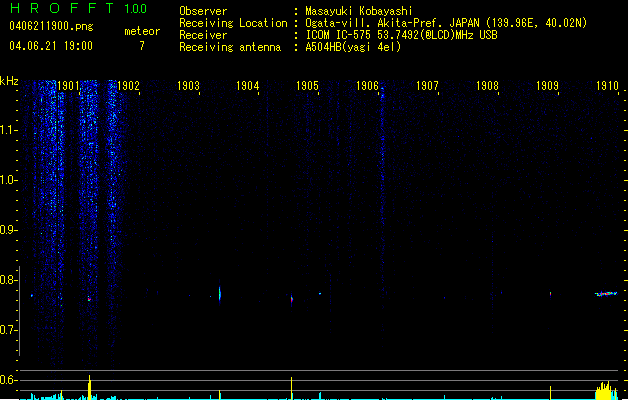Click antenna value A504HB(yagi 4el)

[x=353, y=47]
